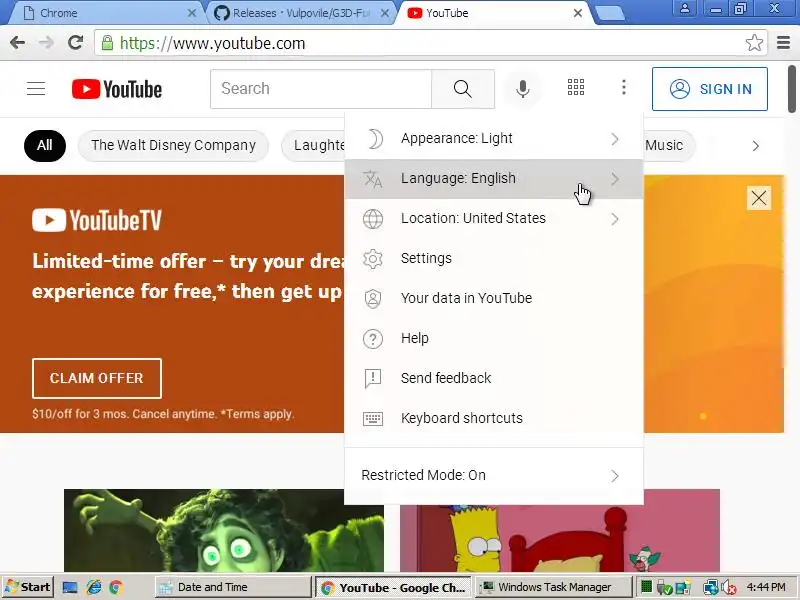Show desktop from quick launch
The width and height of the screenshot is (800, 600).
coord(70,587)
